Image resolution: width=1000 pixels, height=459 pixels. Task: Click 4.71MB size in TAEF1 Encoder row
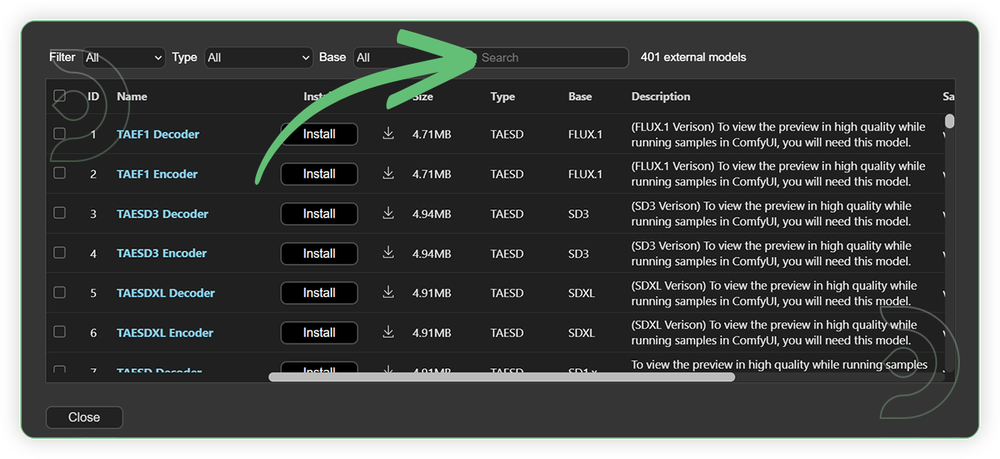pyautogui.click(x=432, y=174)
